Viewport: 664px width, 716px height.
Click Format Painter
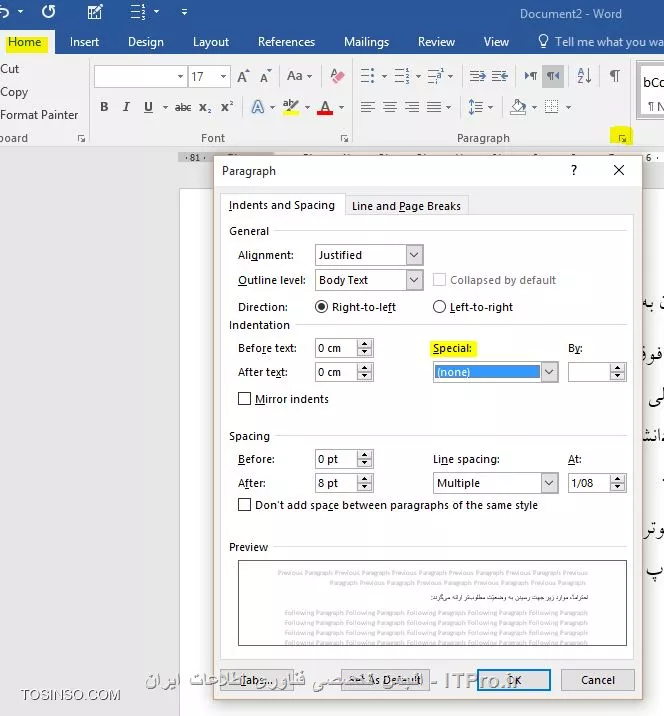39,115
